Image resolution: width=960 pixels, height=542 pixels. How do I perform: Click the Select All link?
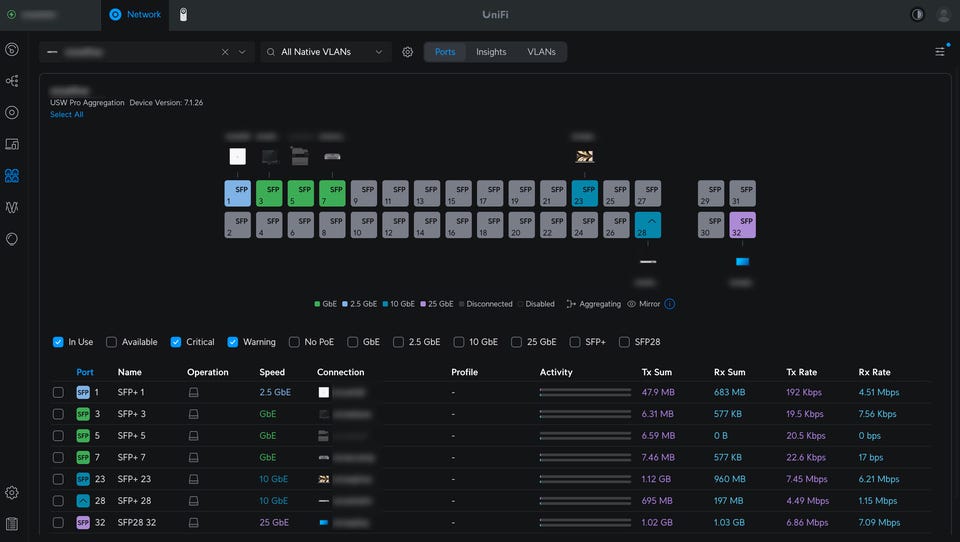[67, 115]
